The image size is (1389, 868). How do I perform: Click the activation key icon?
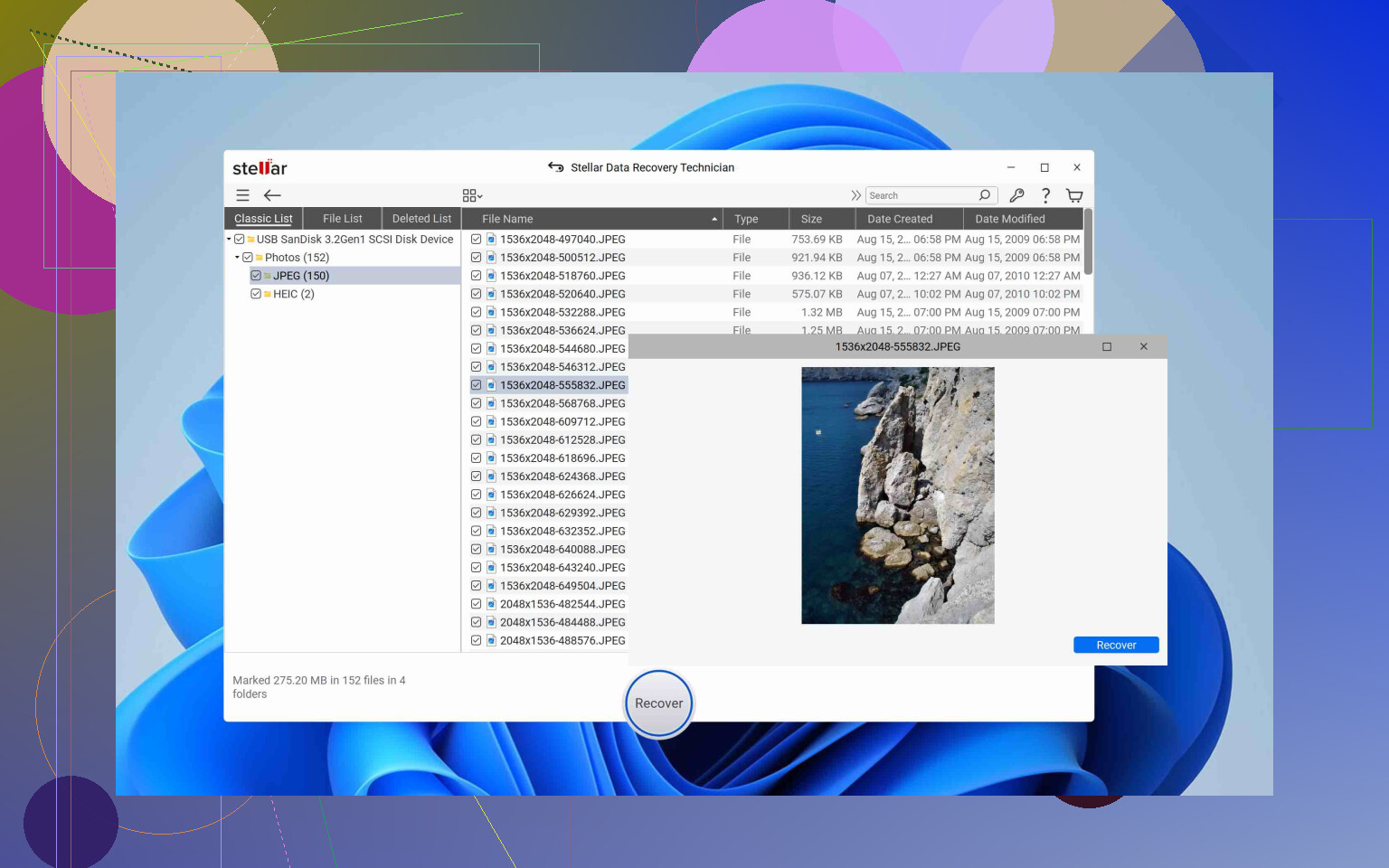pos(1016,195)
